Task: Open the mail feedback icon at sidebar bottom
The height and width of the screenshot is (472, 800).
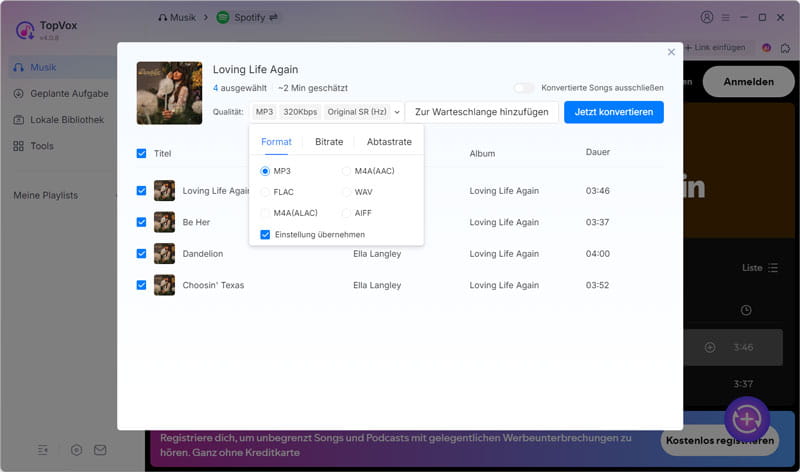Action: [x=100, y=450]
